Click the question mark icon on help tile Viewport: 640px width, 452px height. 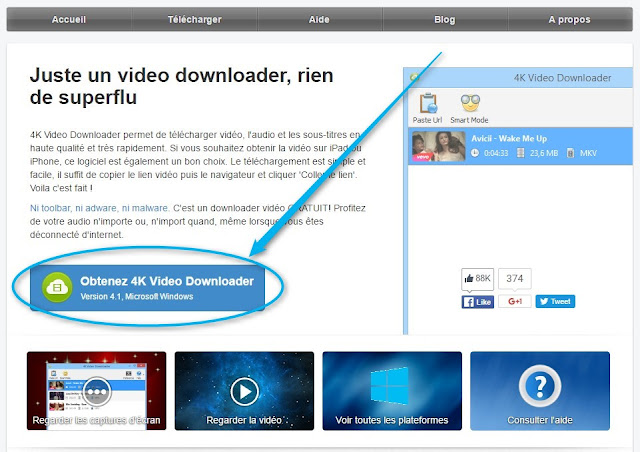pos(540,385)
